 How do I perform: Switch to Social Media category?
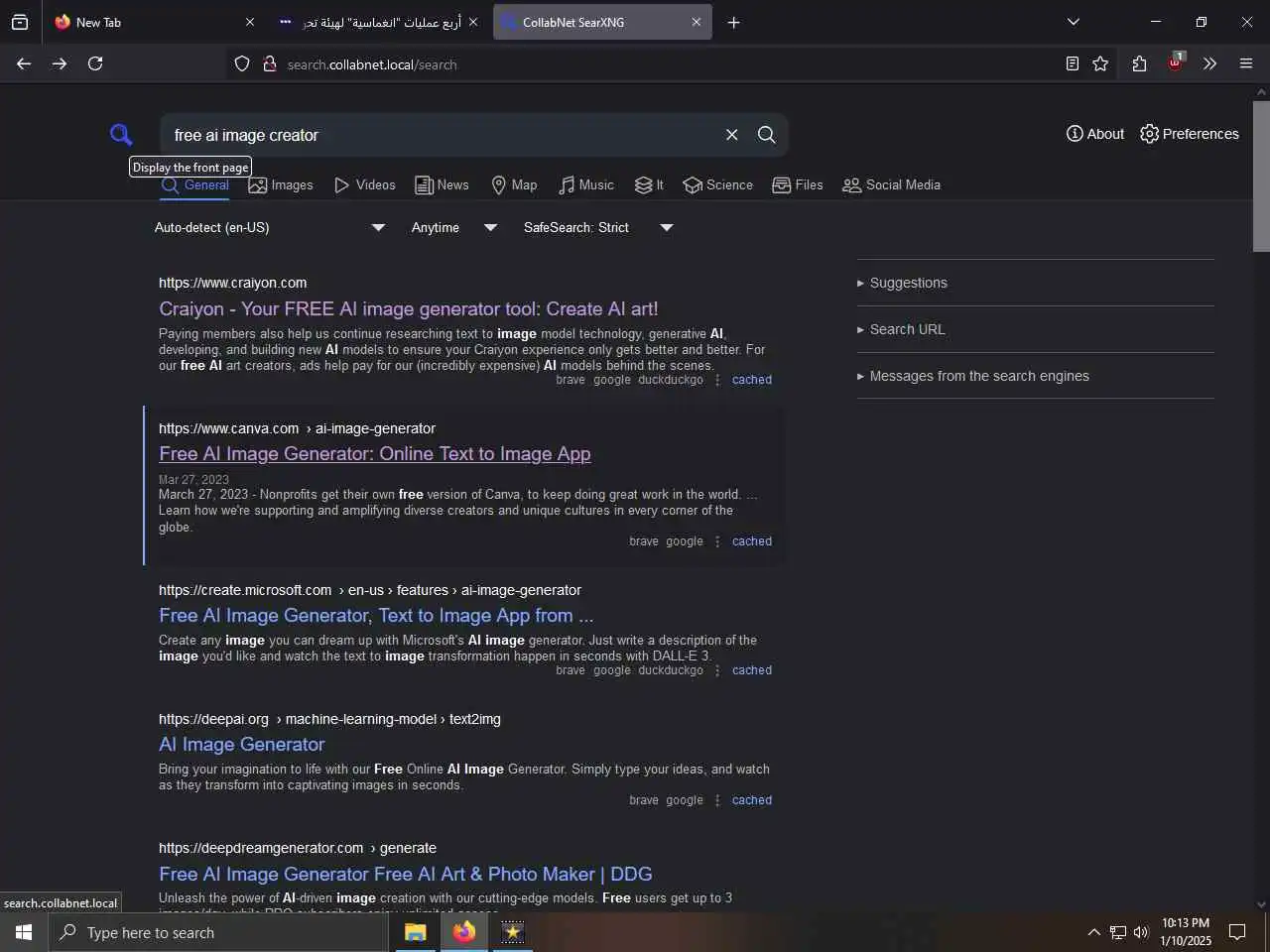[x=891, y=184]
